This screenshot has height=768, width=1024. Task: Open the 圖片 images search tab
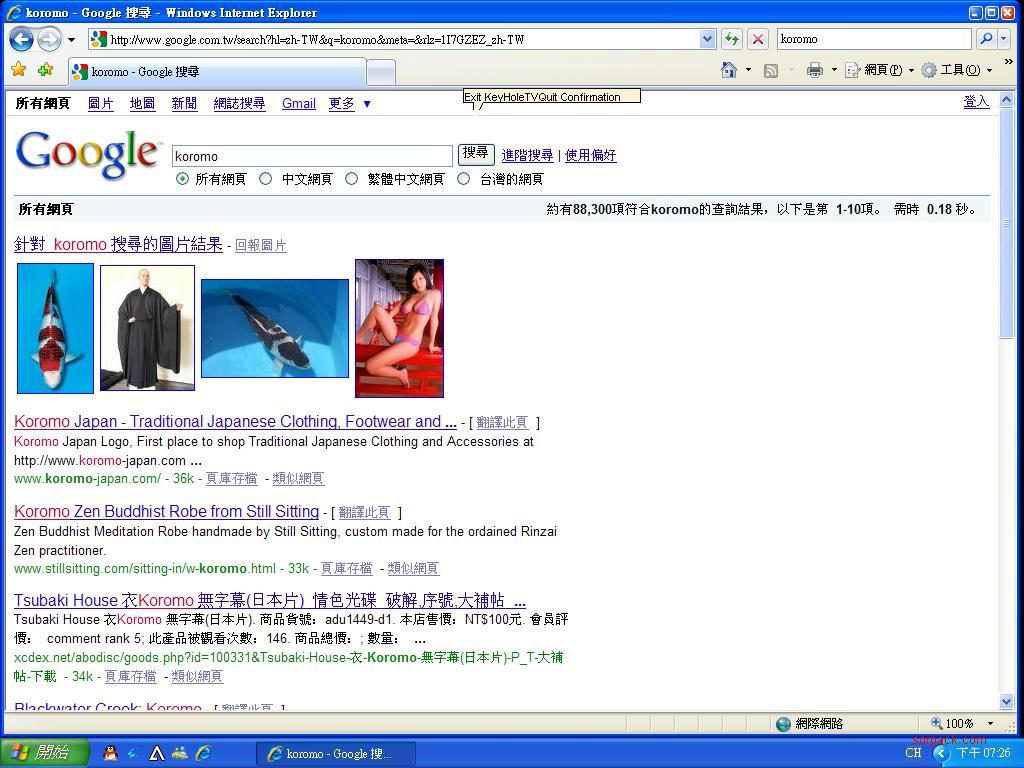100,103
